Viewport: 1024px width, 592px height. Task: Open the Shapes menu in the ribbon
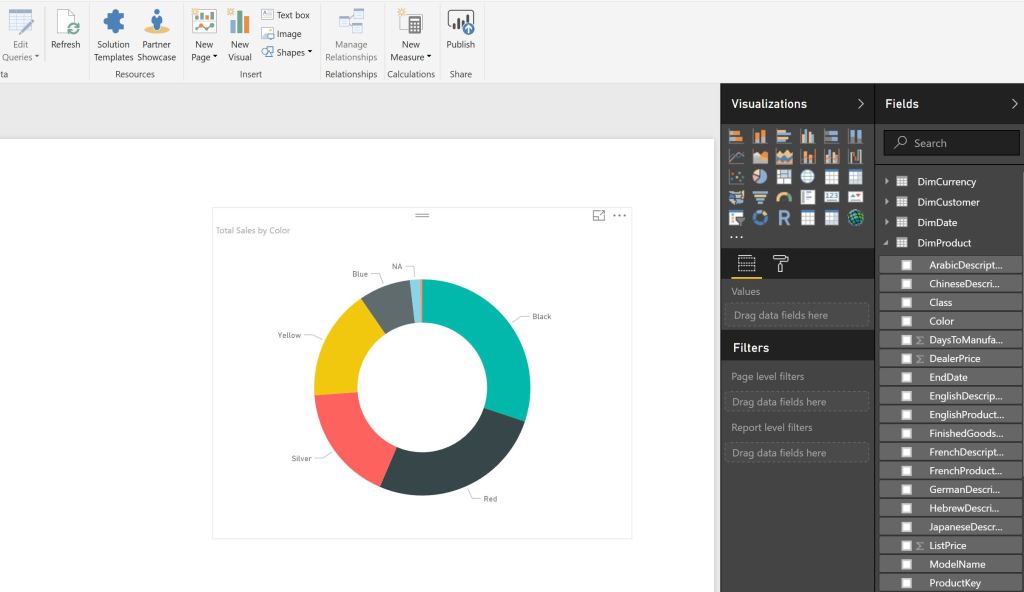point(287,52)
